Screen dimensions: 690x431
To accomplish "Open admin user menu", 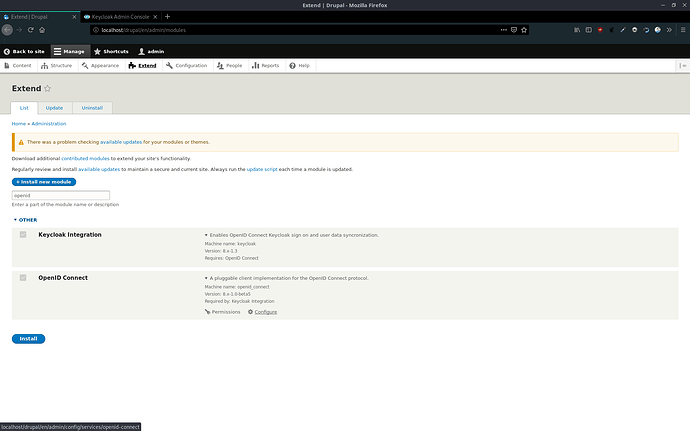I will (151, 52).
